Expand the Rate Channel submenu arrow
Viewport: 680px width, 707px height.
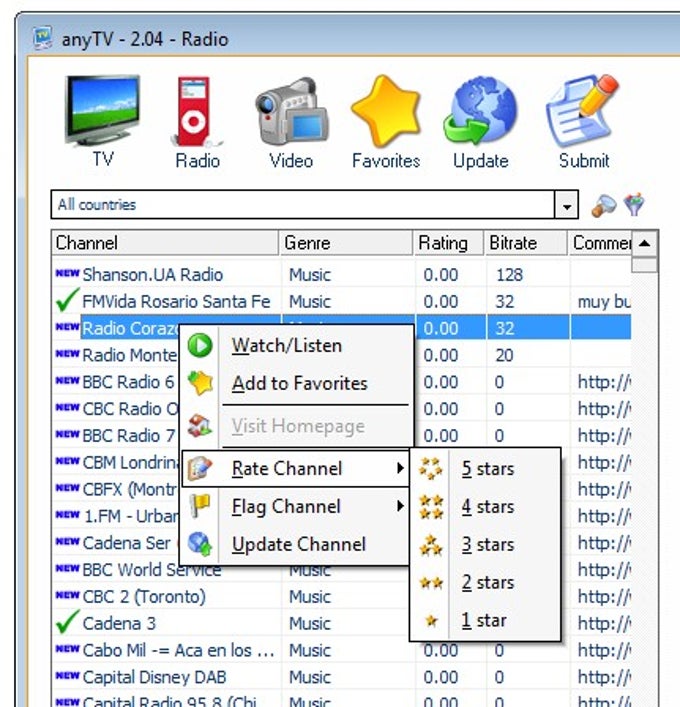(400, 468)
